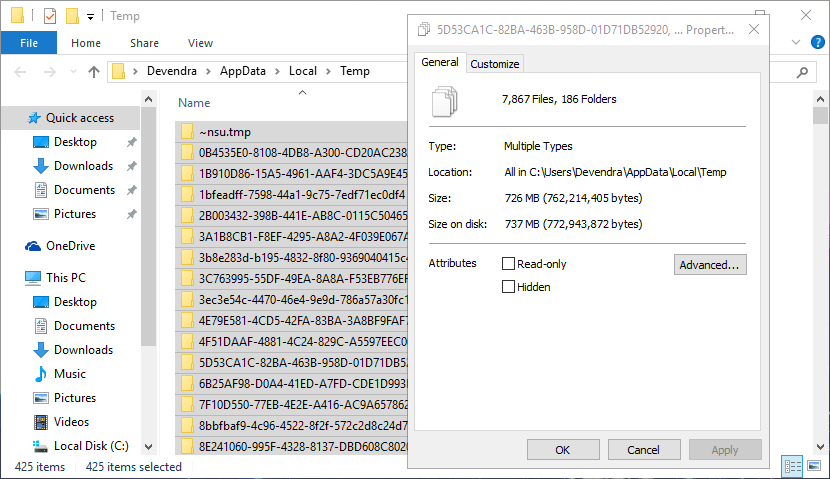Open the File menu
This screenshot has height=479, width=830.
point(29,43)
